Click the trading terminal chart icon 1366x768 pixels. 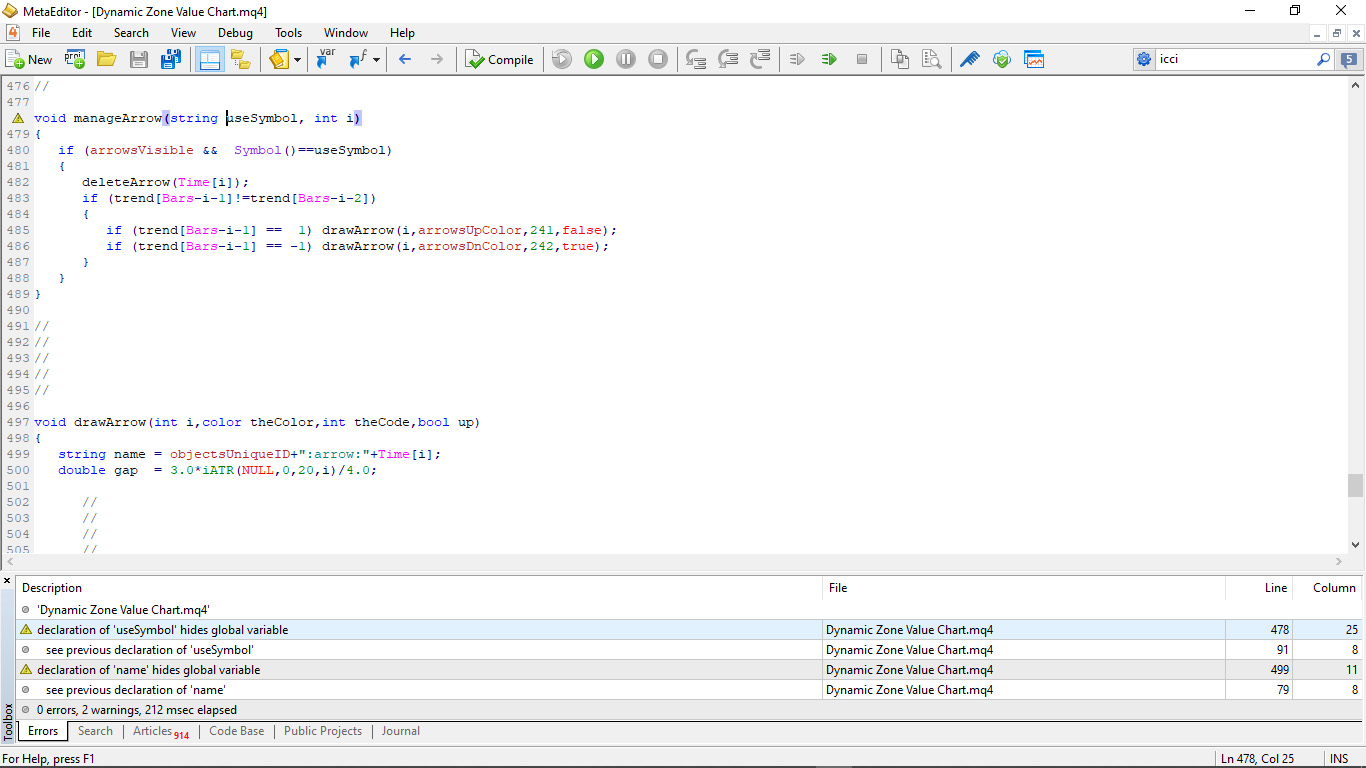tap(1033, 60)
